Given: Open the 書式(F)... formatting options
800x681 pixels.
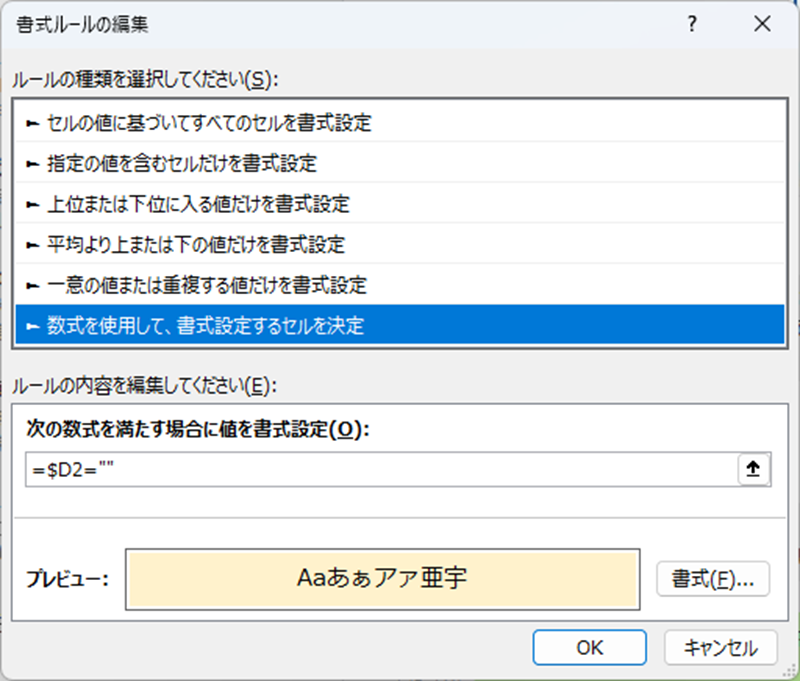Looking at the screenshot, I should pos(712,579).
